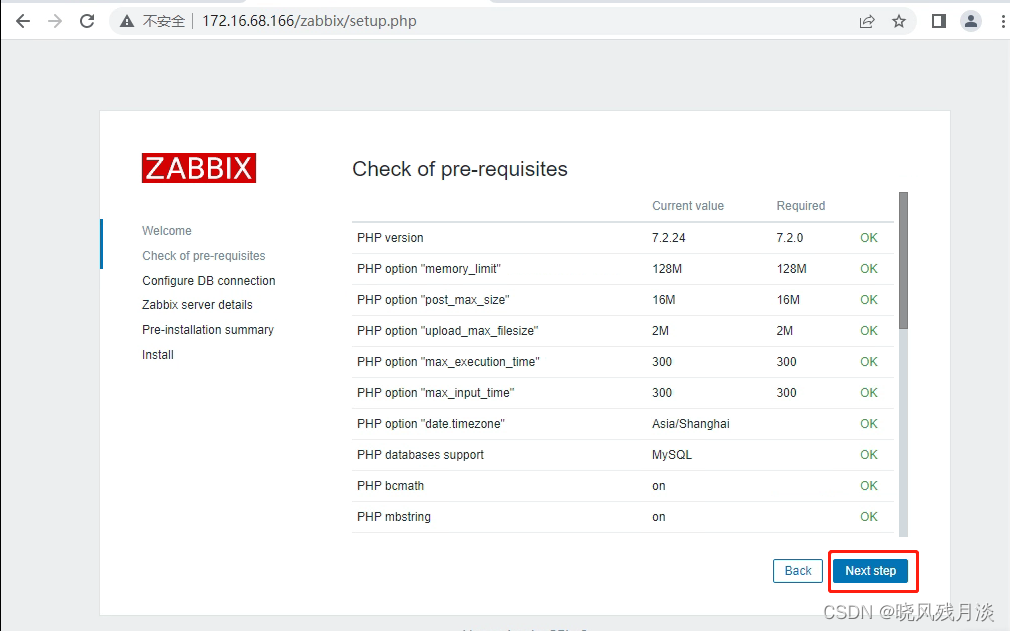
Task: Click the browser forward arrow
Action: [55, 21]
